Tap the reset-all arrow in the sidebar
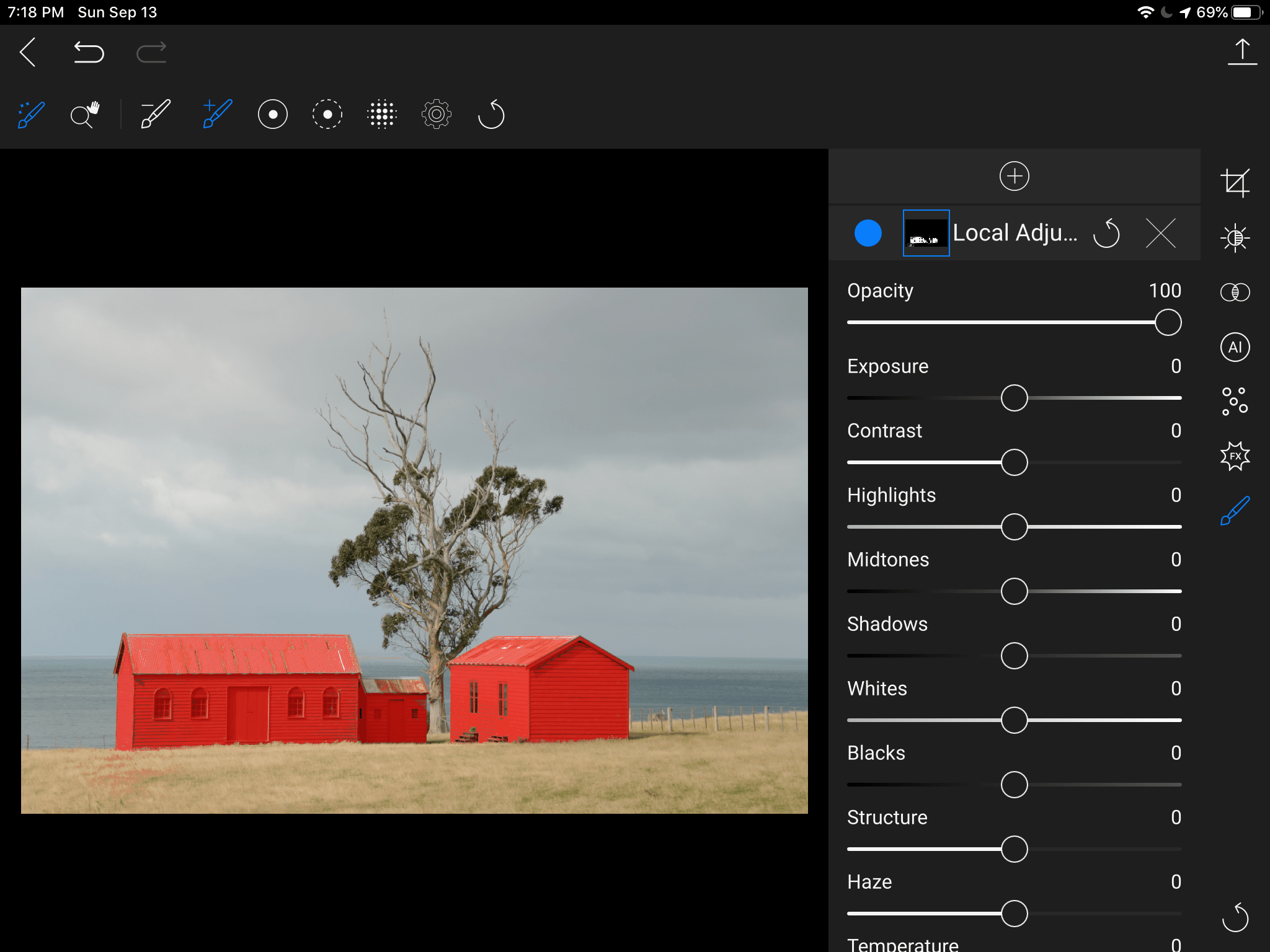Screen dimensions: 1270x952 [1235, 917]
